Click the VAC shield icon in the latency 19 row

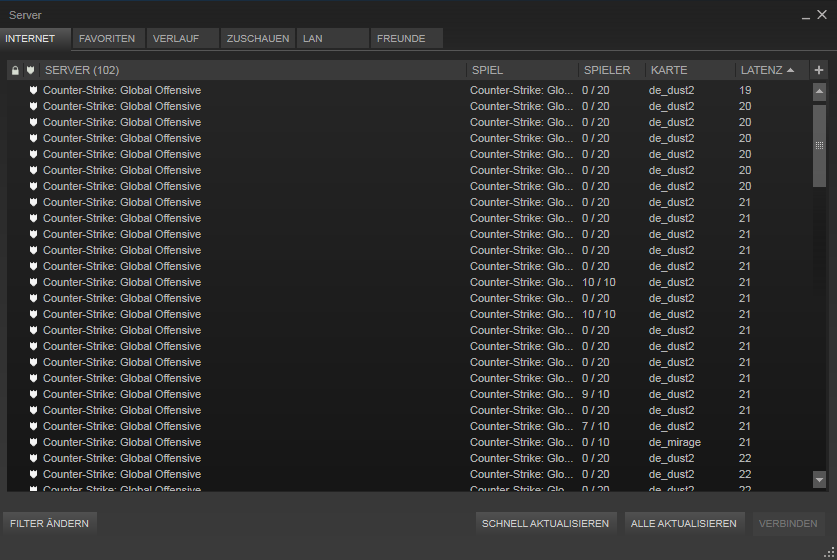click(x=33, y=90)
